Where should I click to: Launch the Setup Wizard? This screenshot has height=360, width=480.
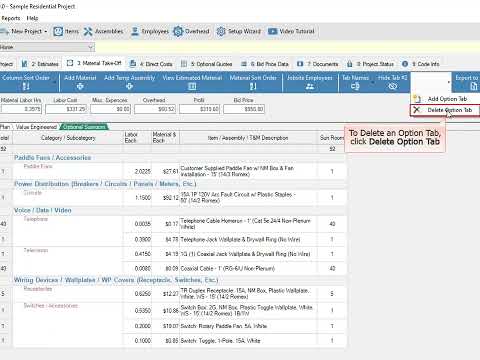click(x=239, y=31)
